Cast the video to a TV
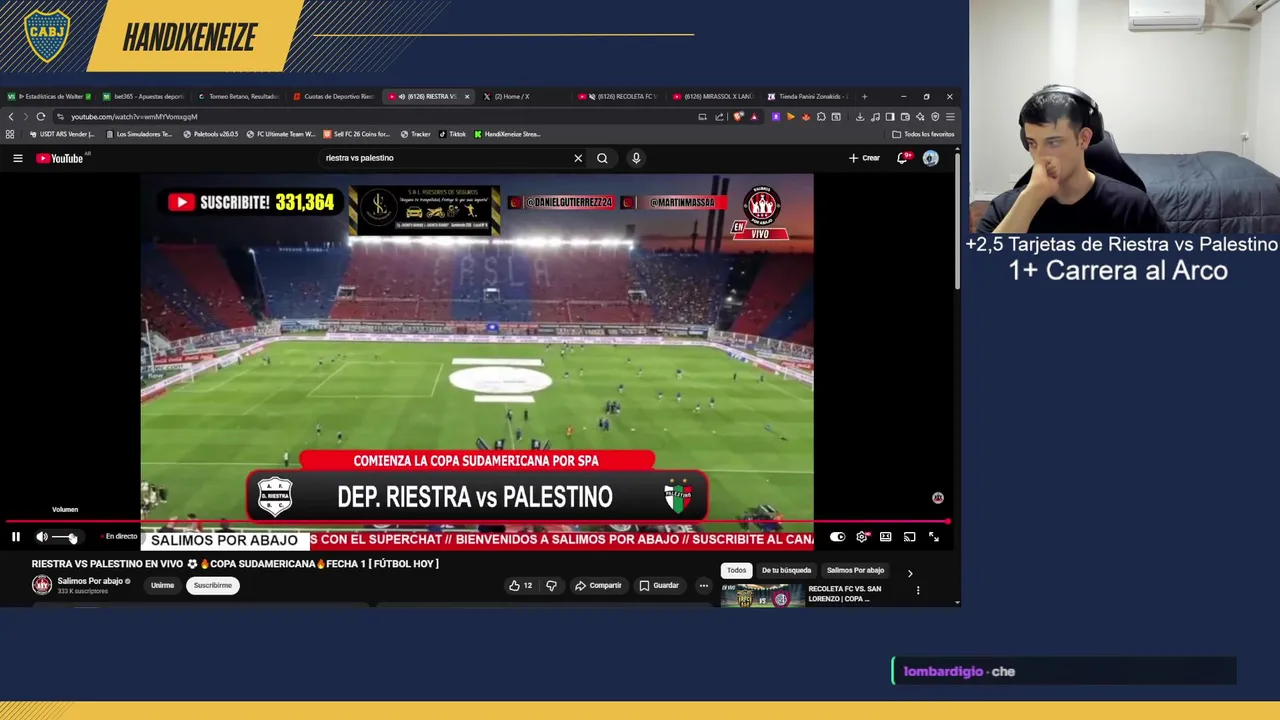This screenshot has height=720, width=1280. coord(910,537)
